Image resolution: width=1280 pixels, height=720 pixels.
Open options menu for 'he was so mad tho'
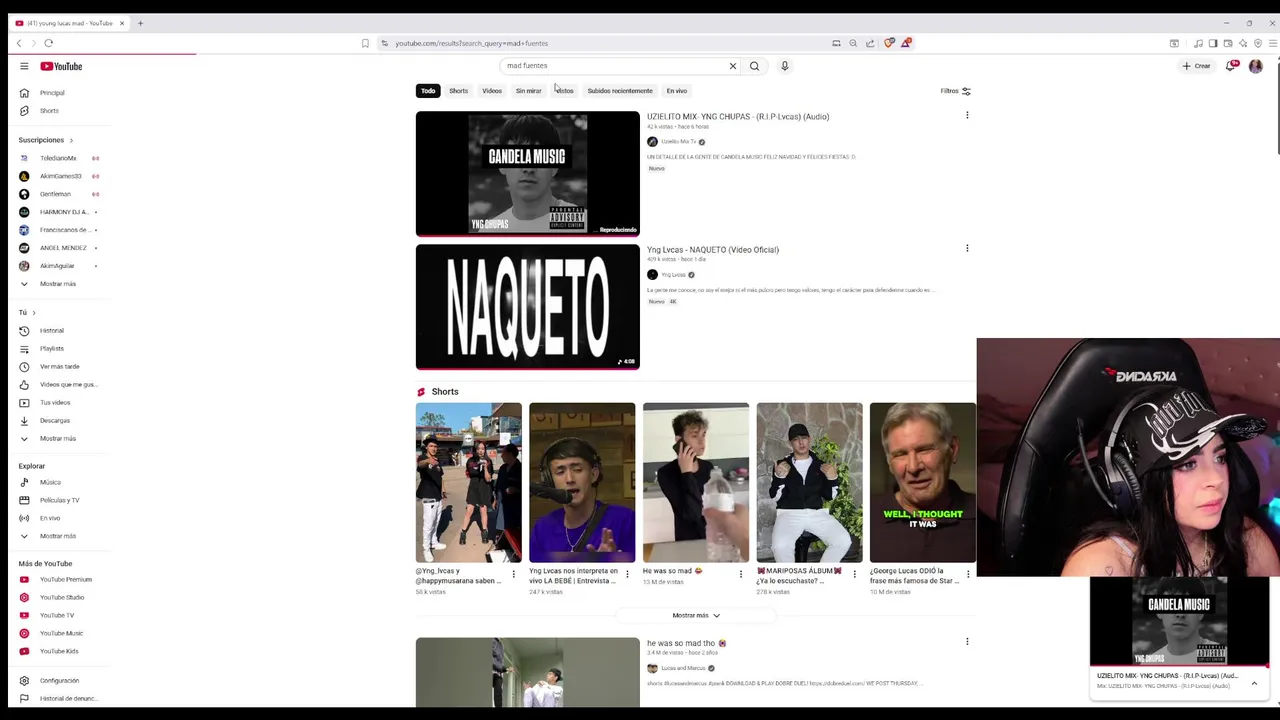pos(967,642)
